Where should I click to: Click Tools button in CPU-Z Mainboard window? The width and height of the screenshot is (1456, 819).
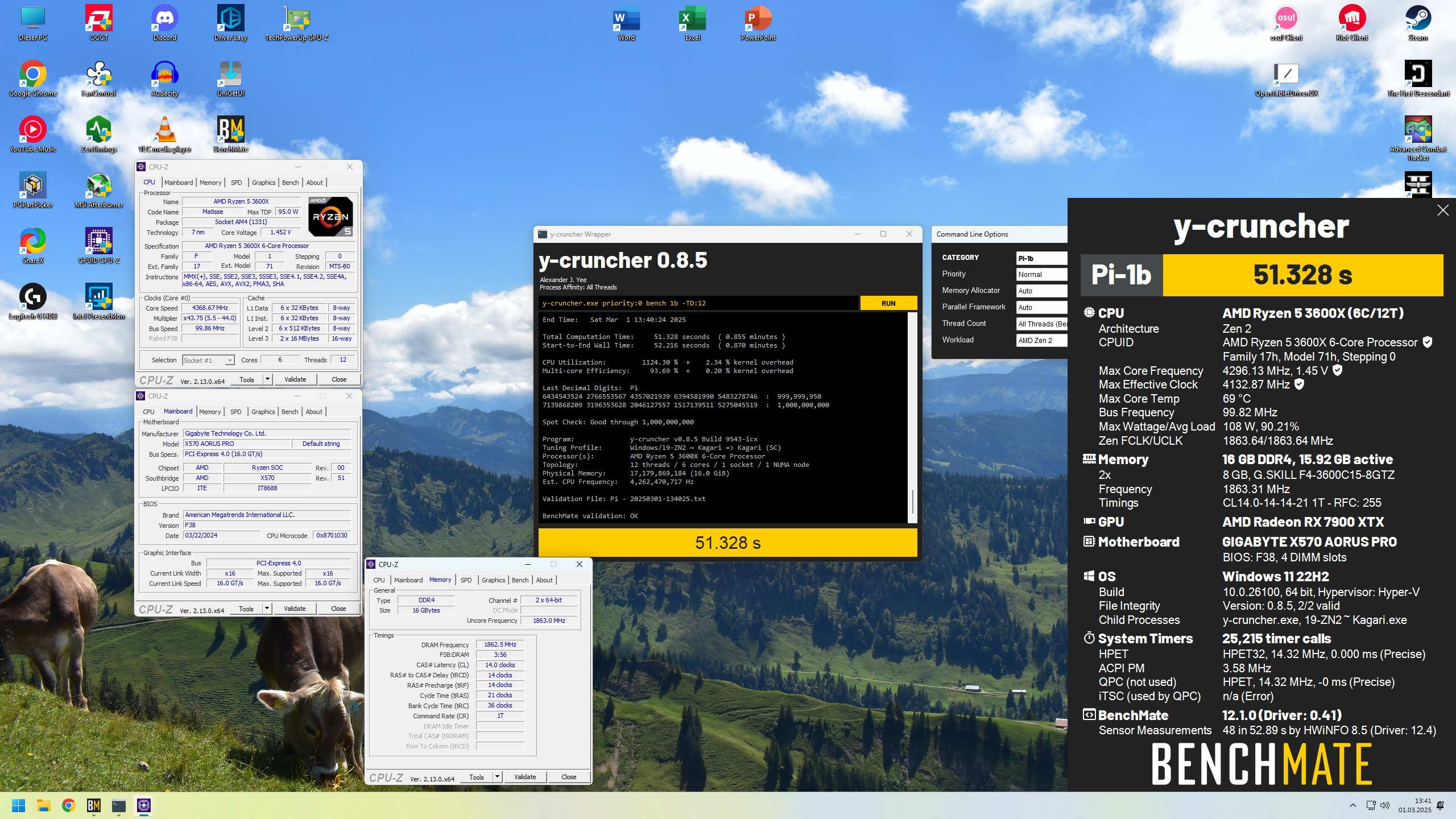point(246,609)
